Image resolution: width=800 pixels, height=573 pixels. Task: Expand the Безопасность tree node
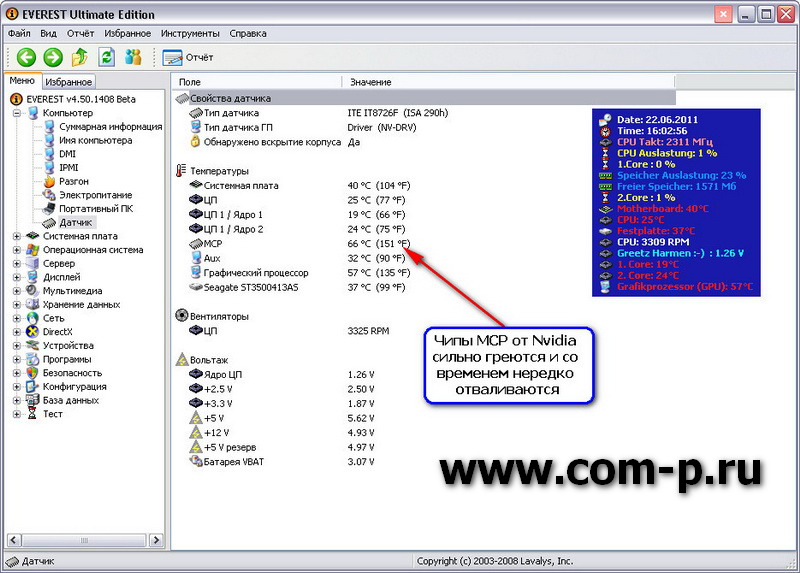[17, 373]
